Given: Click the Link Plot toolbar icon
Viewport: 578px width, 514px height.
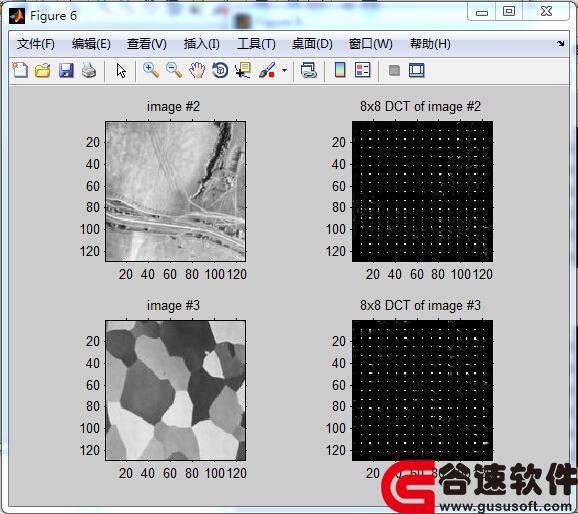Looking at the screenshot, I should (309, 70).
